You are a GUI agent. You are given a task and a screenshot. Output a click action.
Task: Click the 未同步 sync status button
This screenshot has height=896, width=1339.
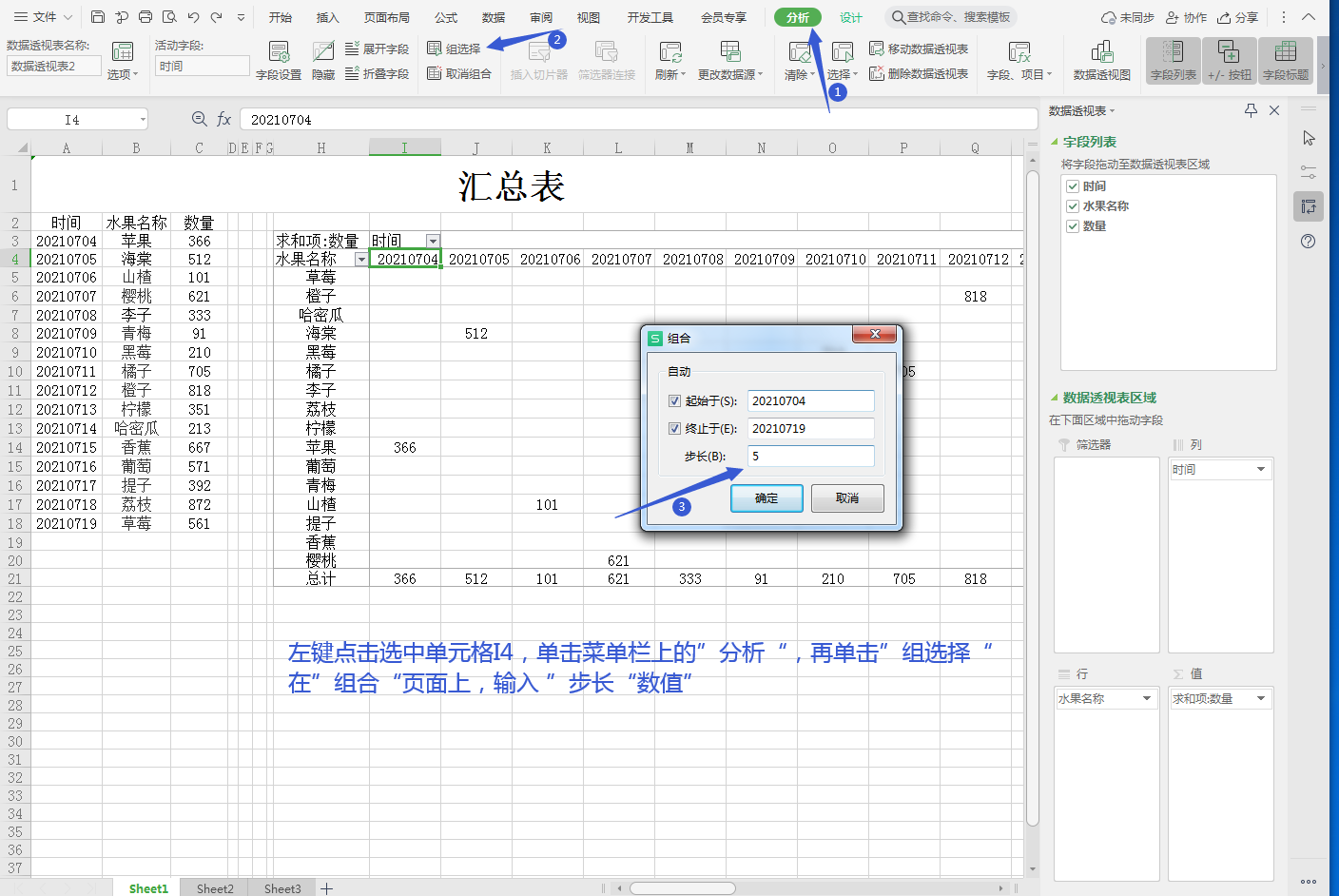point(1128,17)
